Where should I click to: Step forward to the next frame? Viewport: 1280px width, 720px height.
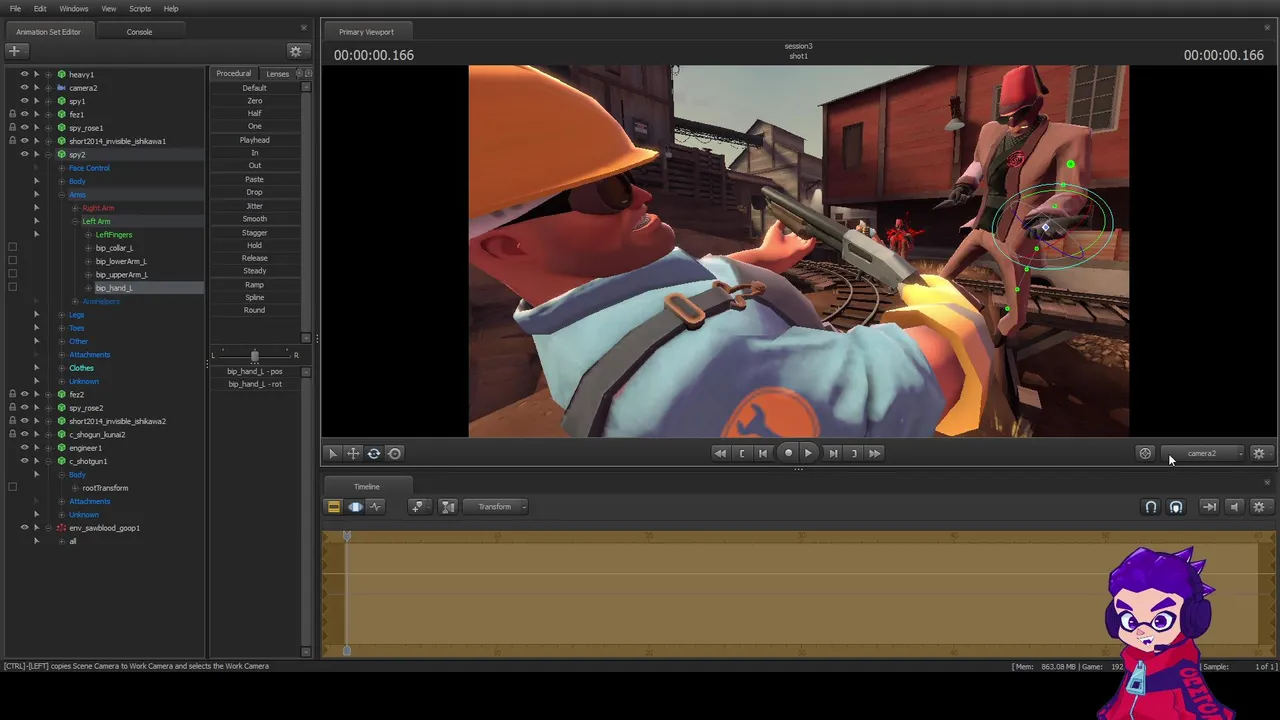[x=833, y=453]
